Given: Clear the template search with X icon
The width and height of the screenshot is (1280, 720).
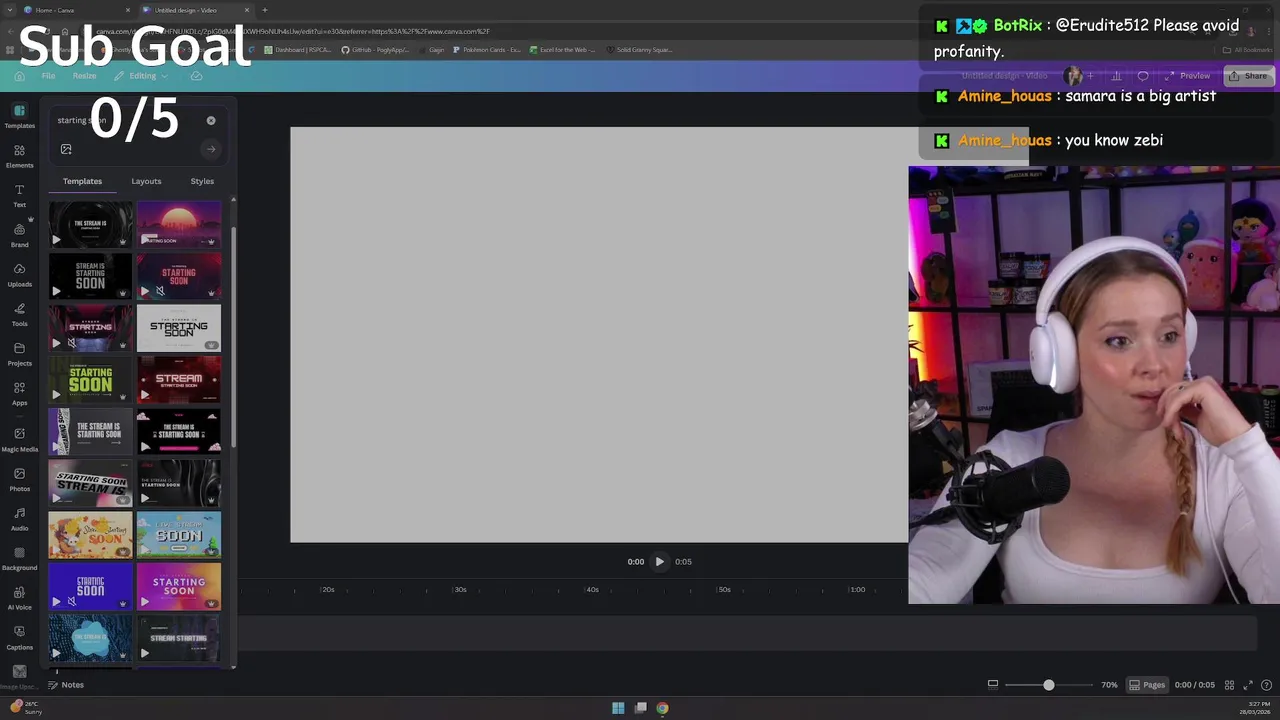Looking at the screenshot, I should coord(211,120).
